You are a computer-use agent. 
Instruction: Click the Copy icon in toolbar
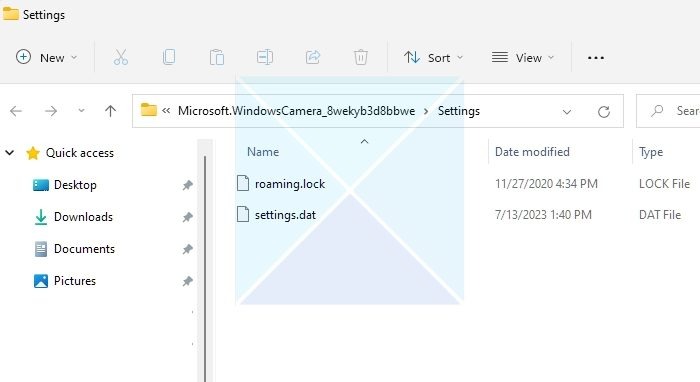pyautogui.click(x=169, y=58)
